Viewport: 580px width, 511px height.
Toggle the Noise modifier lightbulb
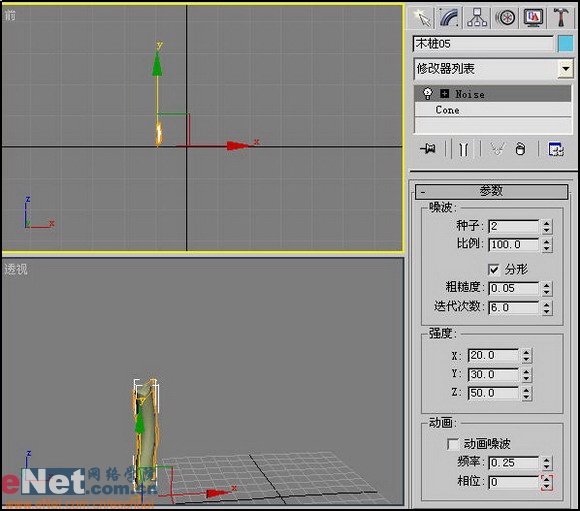427,93
